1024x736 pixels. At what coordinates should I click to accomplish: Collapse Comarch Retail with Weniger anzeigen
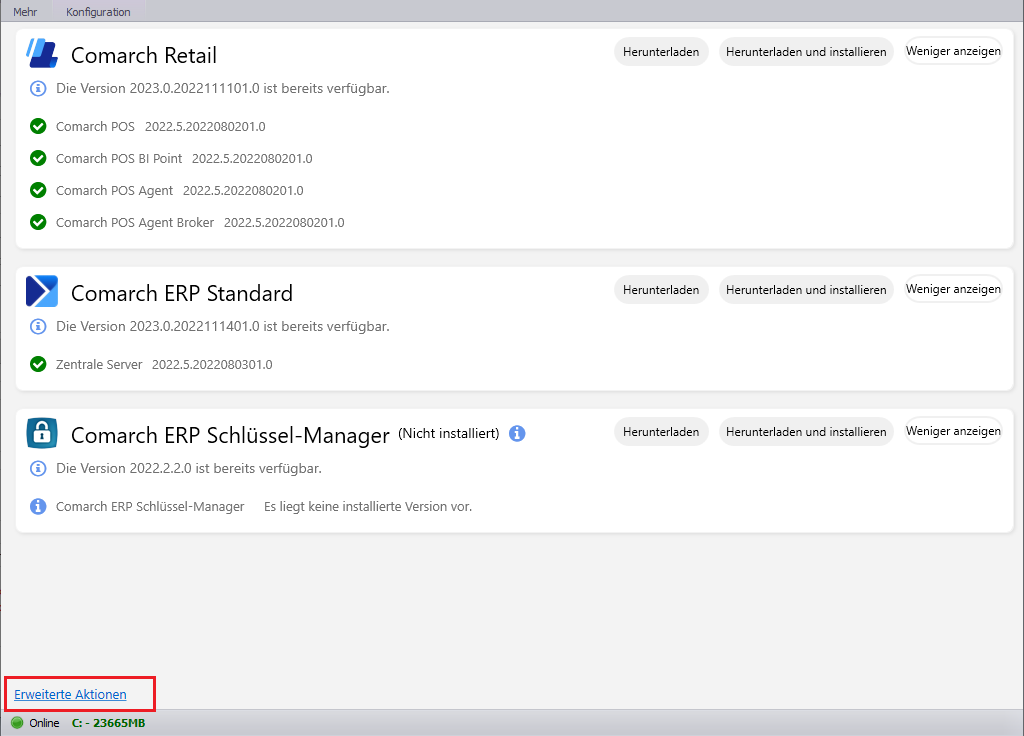[953, 51]
